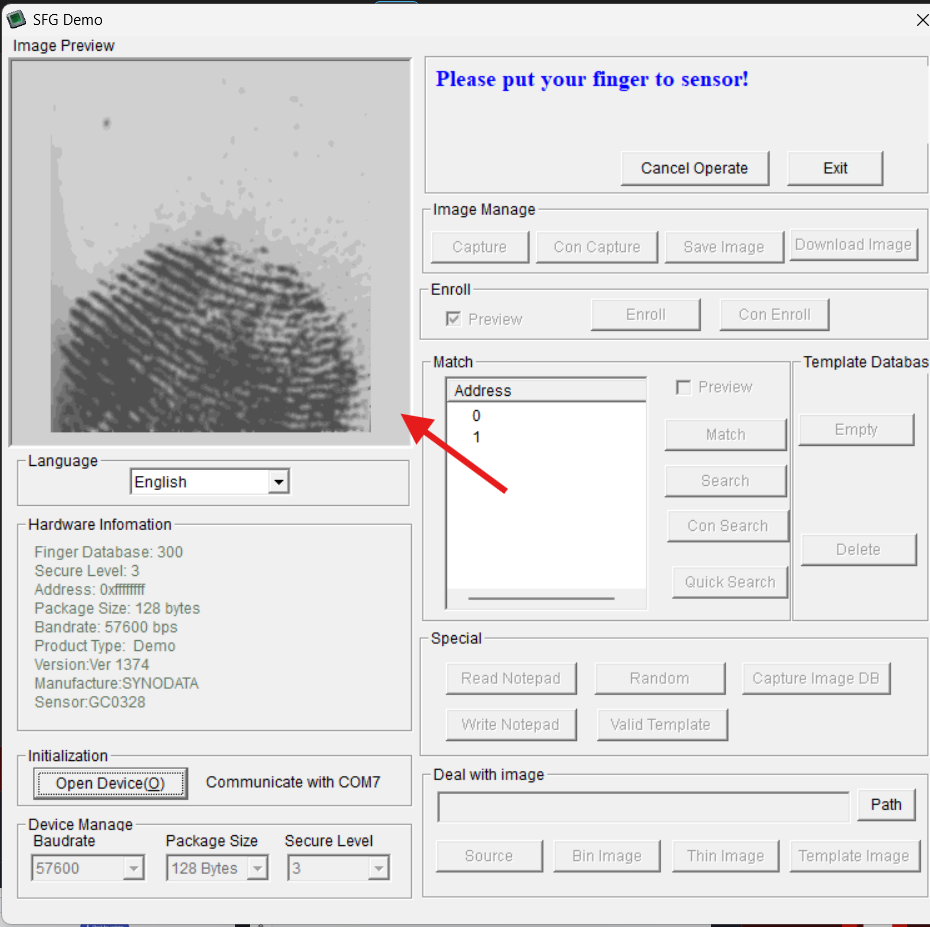Screen dimensions: 930x927
Task: Click the 'Address: 0xffffffff' text
Action: click(90, 590)
